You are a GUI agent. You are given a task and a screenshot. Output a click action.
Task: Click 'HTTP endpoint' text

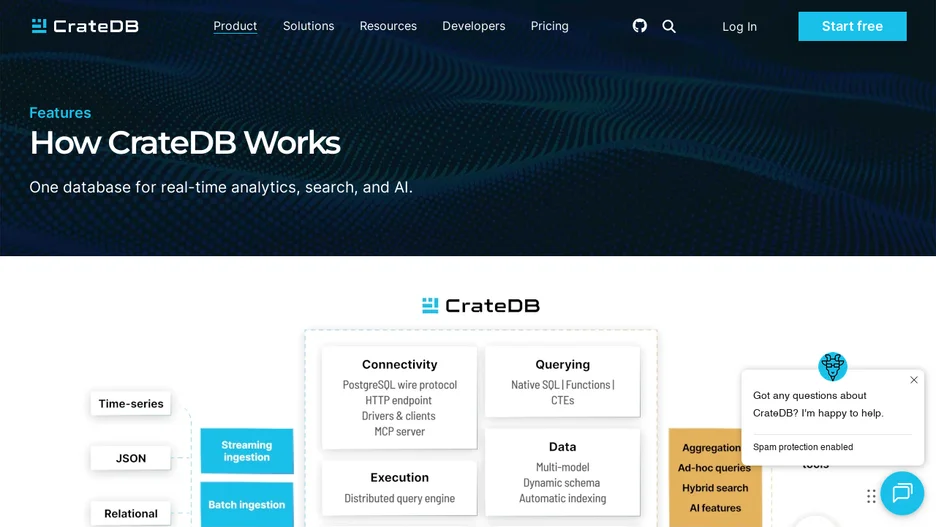398,400
